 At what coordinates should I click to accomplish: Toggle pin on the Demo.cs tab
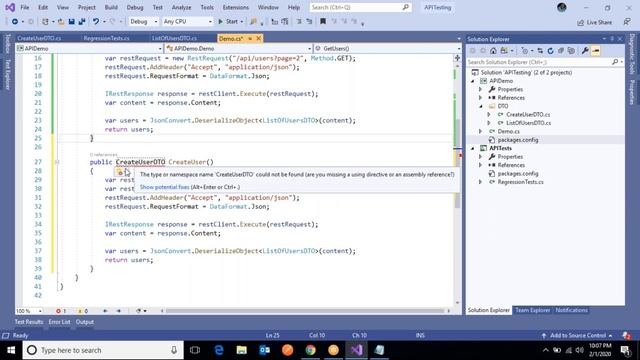[250, 38]
